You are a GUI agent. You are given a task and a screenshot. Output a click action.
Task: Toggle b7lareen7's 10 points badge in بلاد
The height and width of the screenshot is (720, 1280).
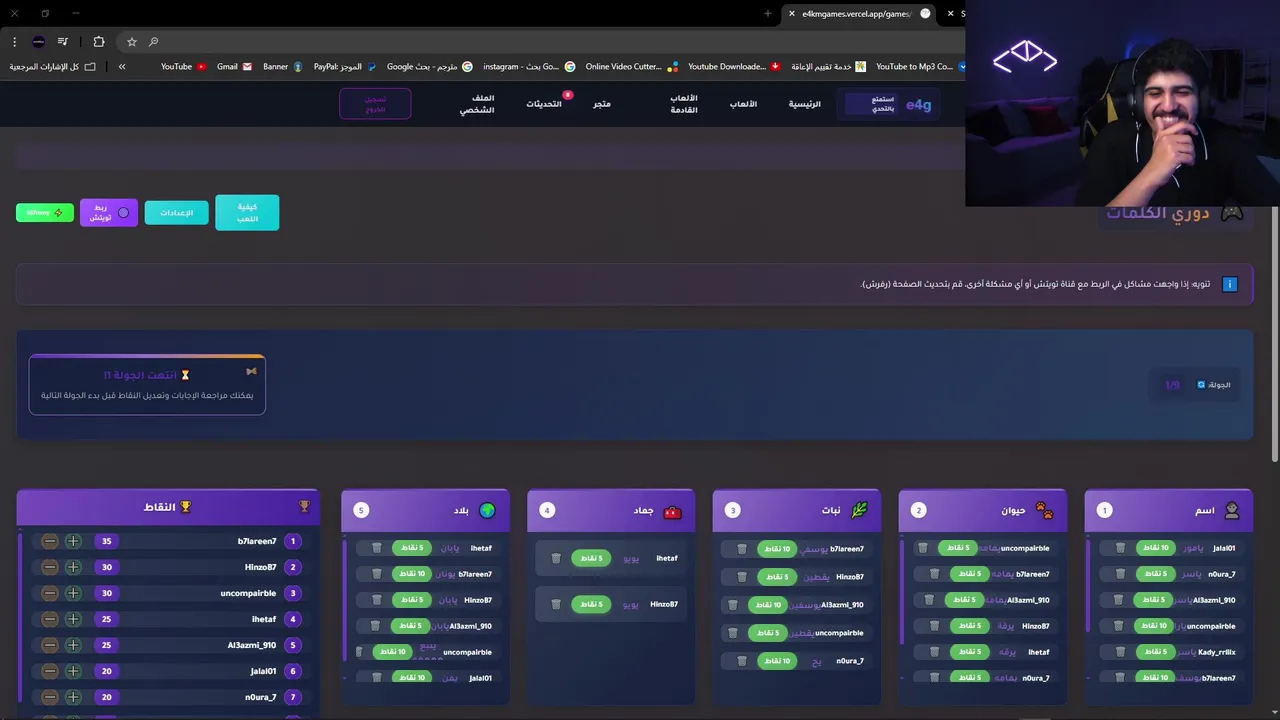pyautogui.click(x=411, y=574)
